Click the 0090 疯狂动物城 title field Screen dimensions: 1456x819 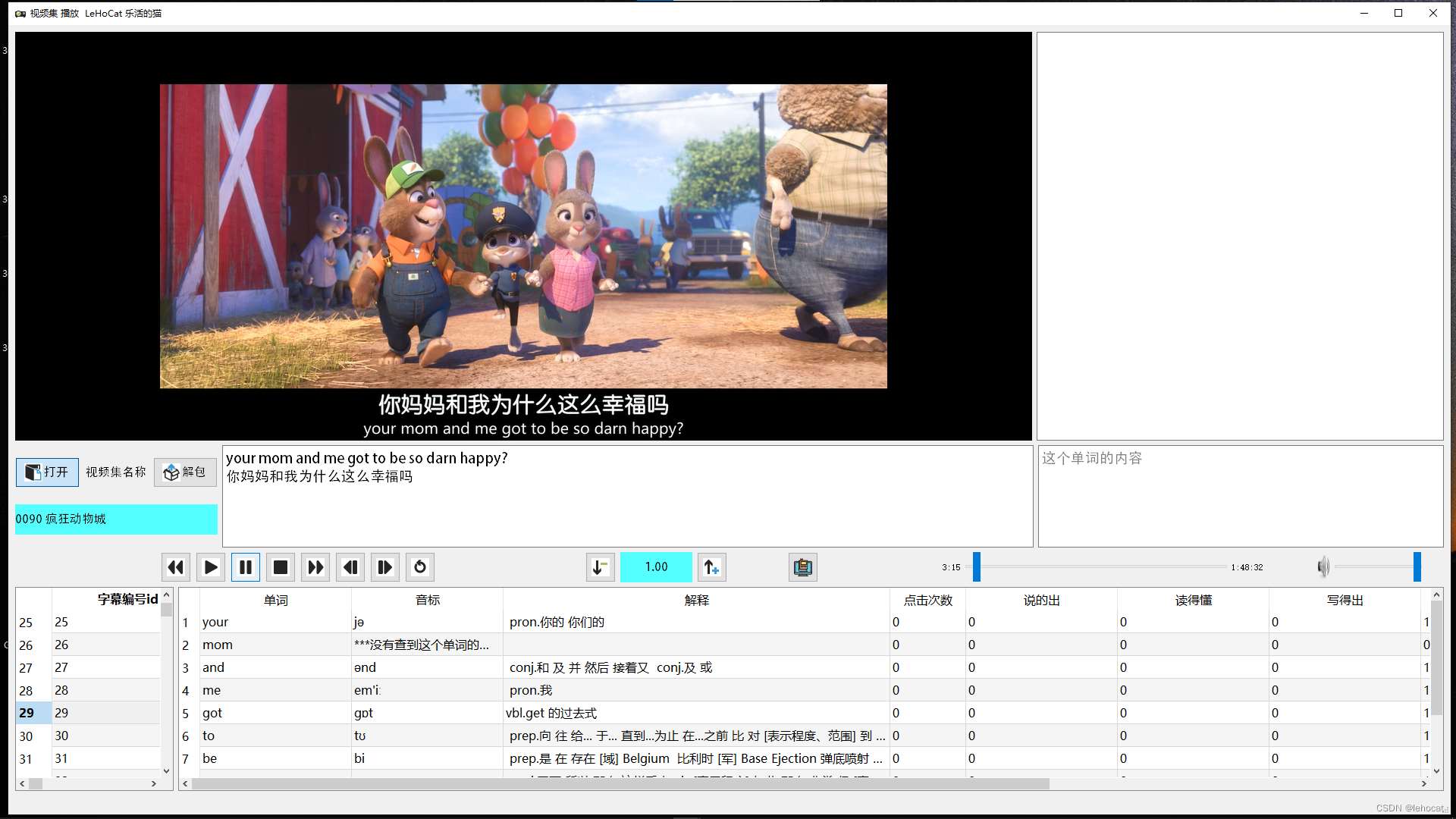coord(116,519)
